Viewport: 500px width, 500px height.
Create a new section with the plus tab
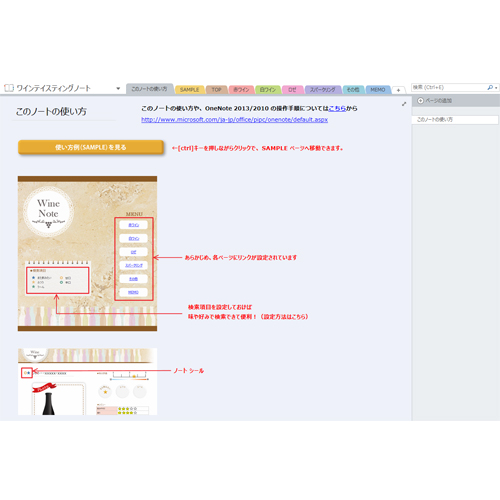click(398, 90)
